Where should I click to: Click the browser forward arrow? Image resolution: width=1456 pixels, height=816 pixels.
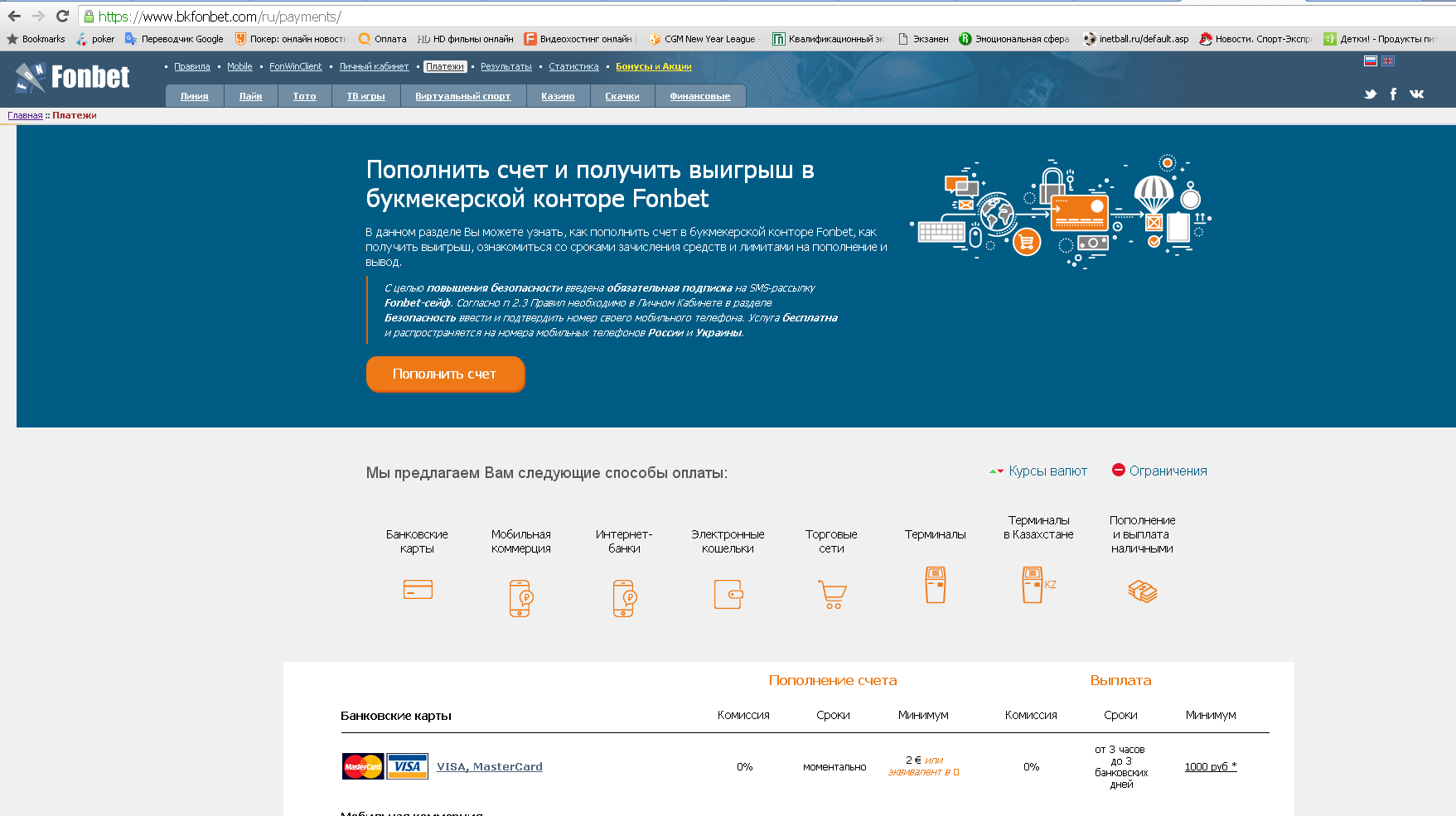pyautogui.click(x=38, y=16)
